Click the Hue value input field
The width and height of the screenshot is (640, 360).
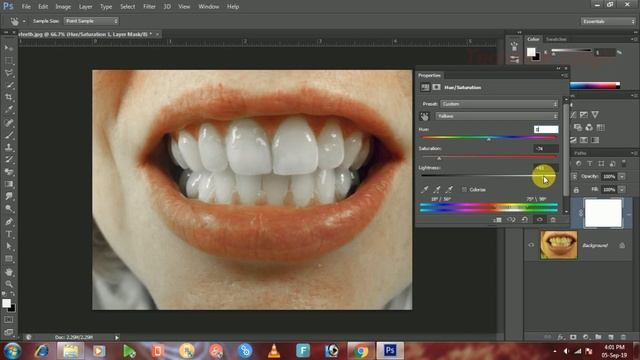click(546, 129)
